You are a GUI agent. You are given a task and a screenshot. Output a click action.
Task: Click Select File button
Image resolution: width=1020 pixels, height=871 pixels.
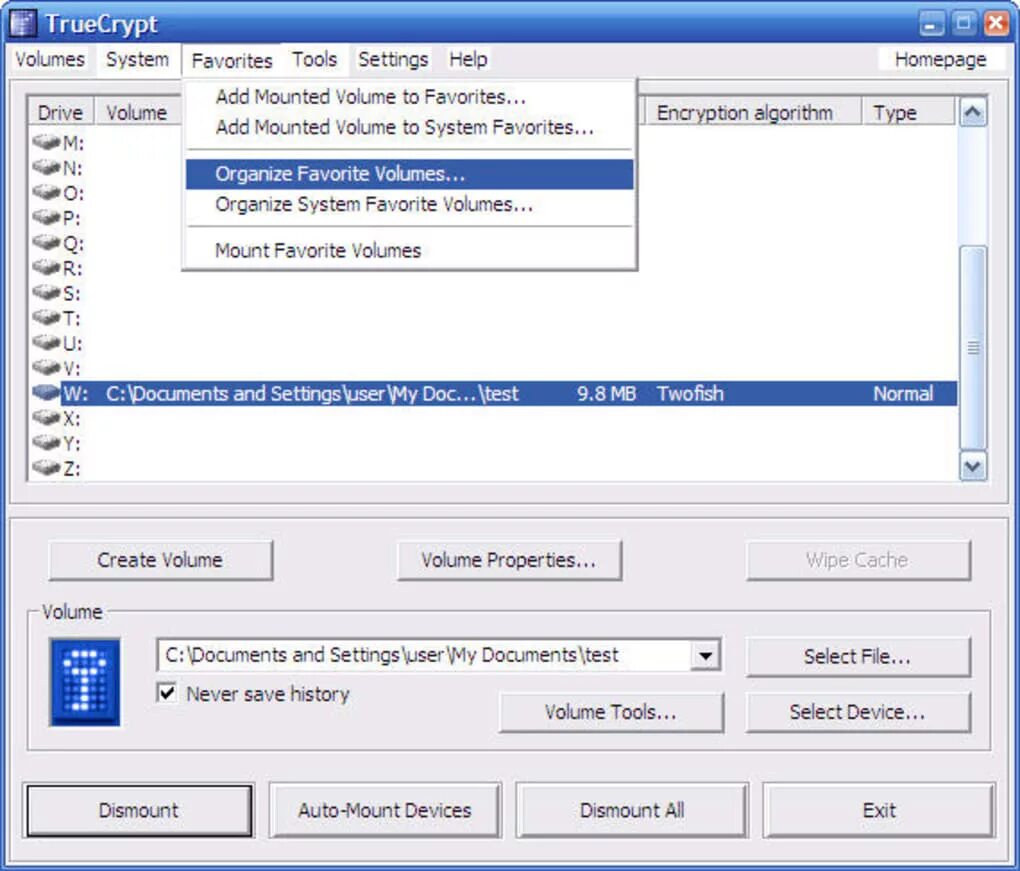858,656
